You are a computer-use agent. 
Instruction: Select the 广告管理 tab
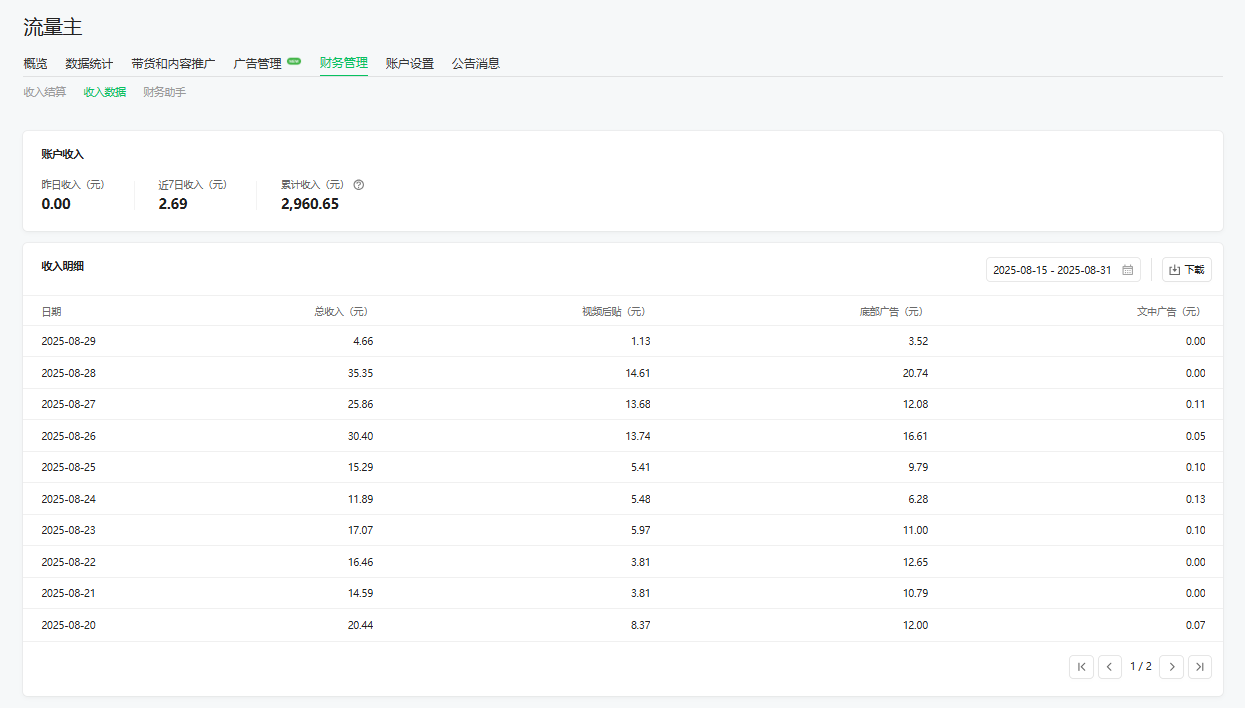(257, 64)
